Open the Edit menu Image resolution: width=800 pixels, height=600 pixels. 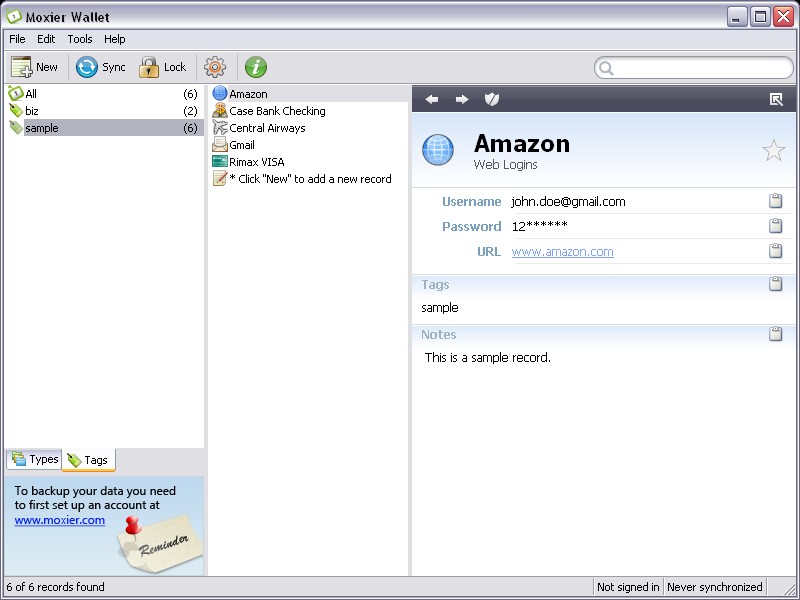(x=46, y=39)
